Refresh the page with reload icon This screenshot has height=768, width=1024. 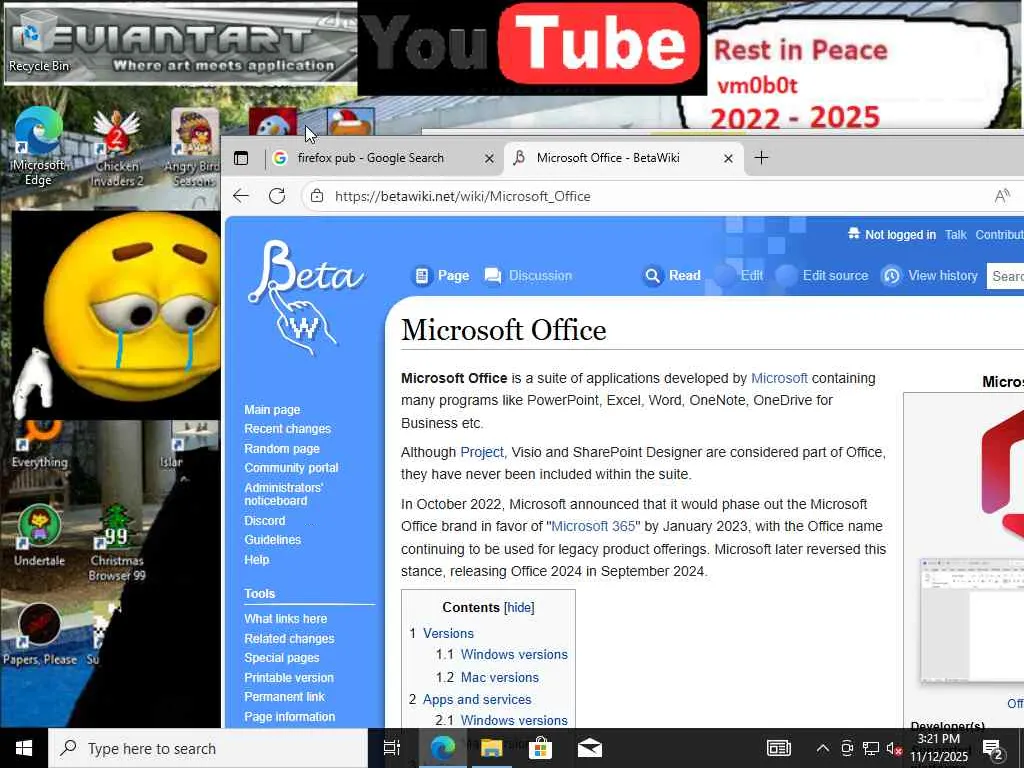click(277, 196)
